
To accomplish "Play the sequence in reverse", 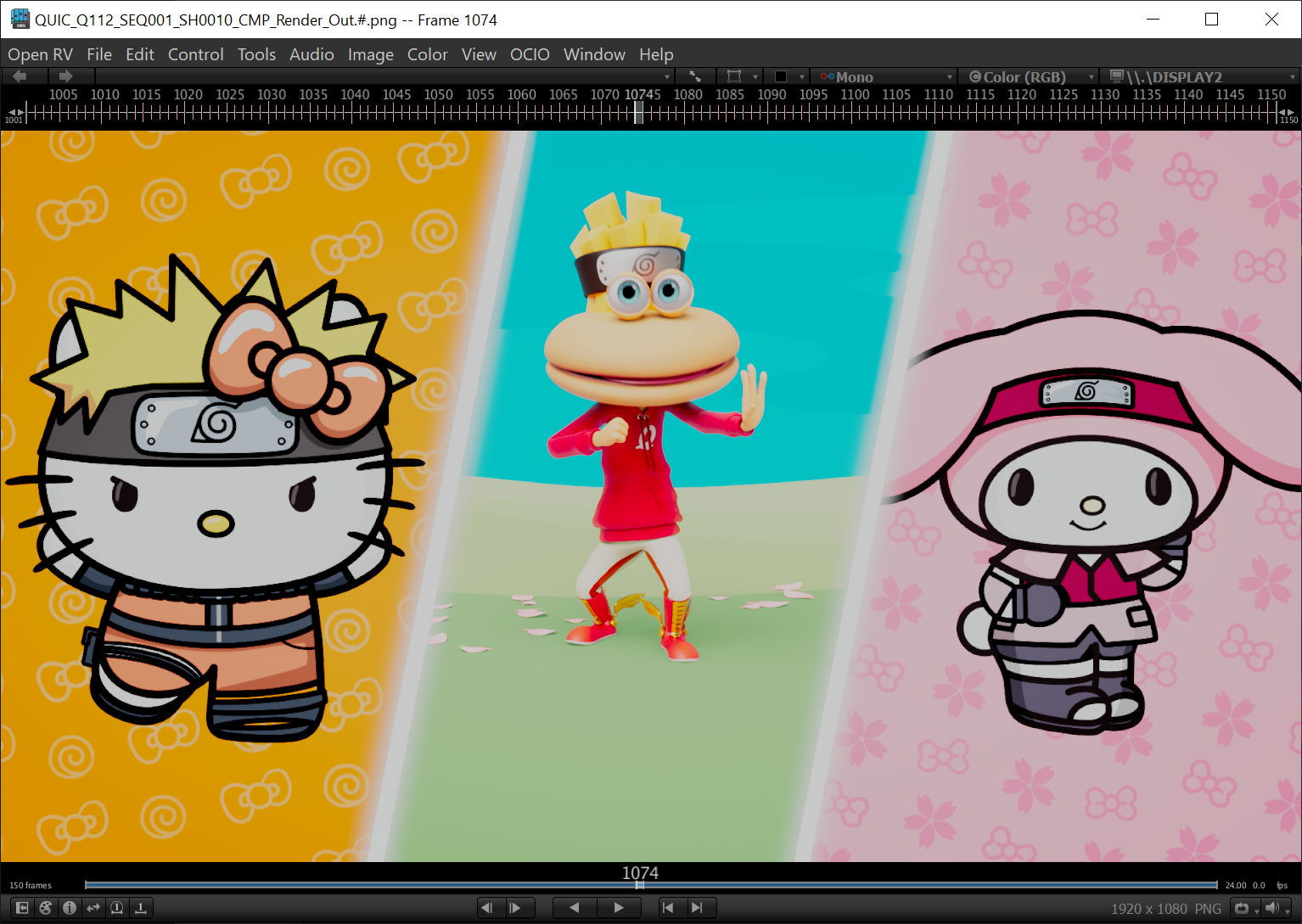I will point(575,908).
